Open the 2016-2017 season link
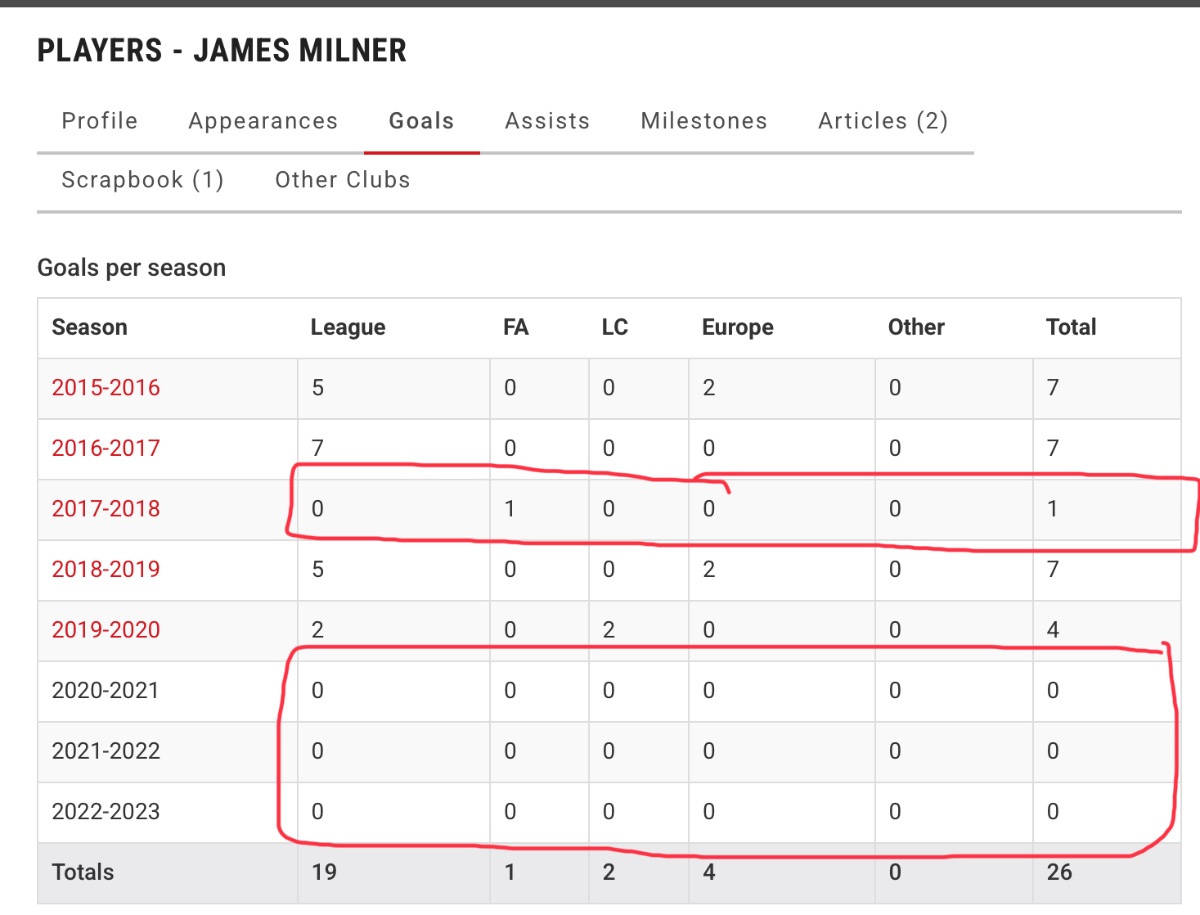1200x915 pixels. tap(106, 448)
